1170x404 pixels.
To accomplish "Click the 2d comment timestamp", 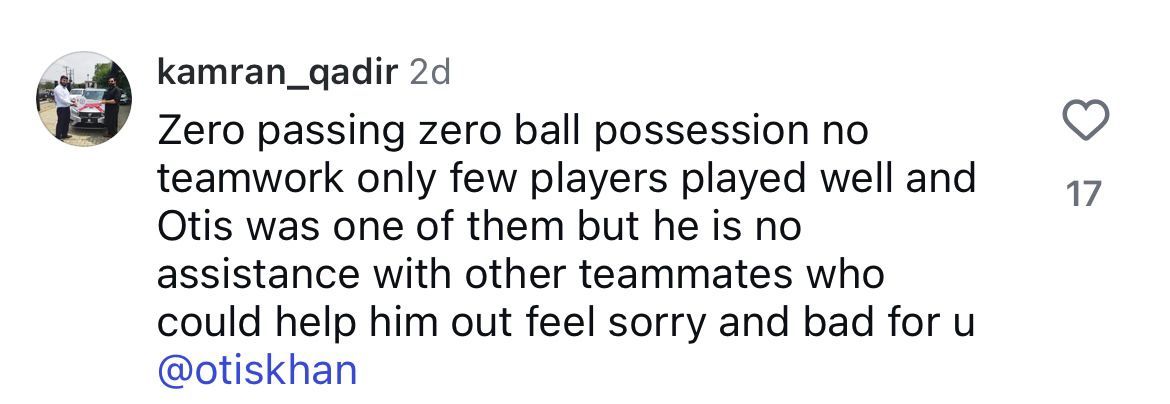I will [x=431, y=72].
